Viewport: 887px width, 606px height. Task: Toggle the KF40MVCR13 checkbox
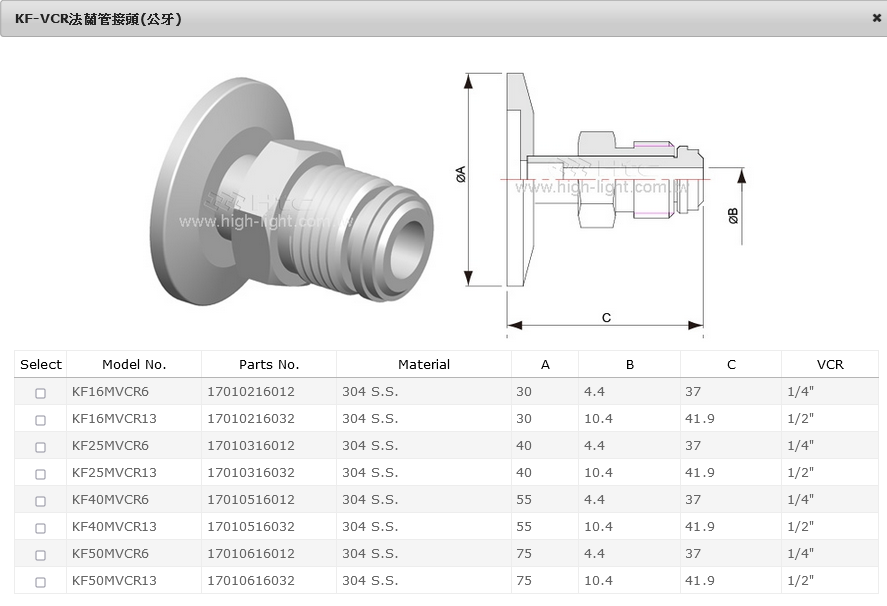pos(40,528)
